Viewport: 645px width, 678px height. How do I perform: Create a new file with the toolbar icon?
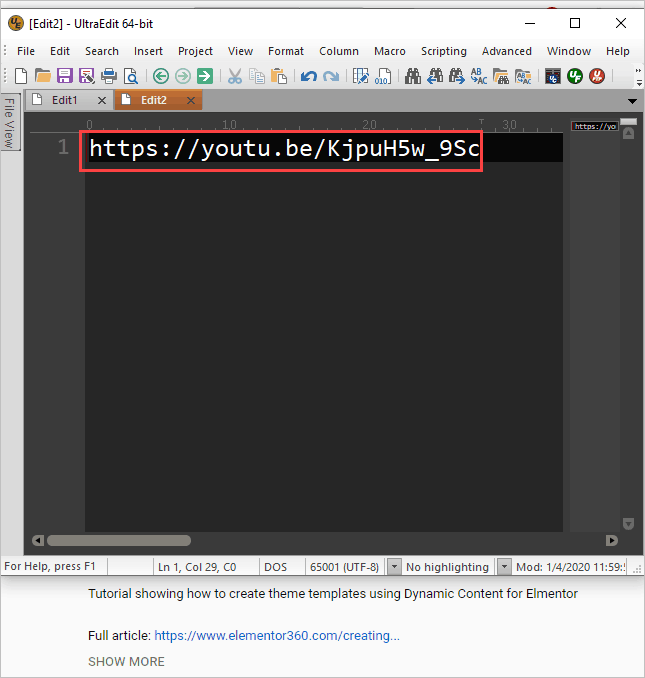[x=21, y=76]
